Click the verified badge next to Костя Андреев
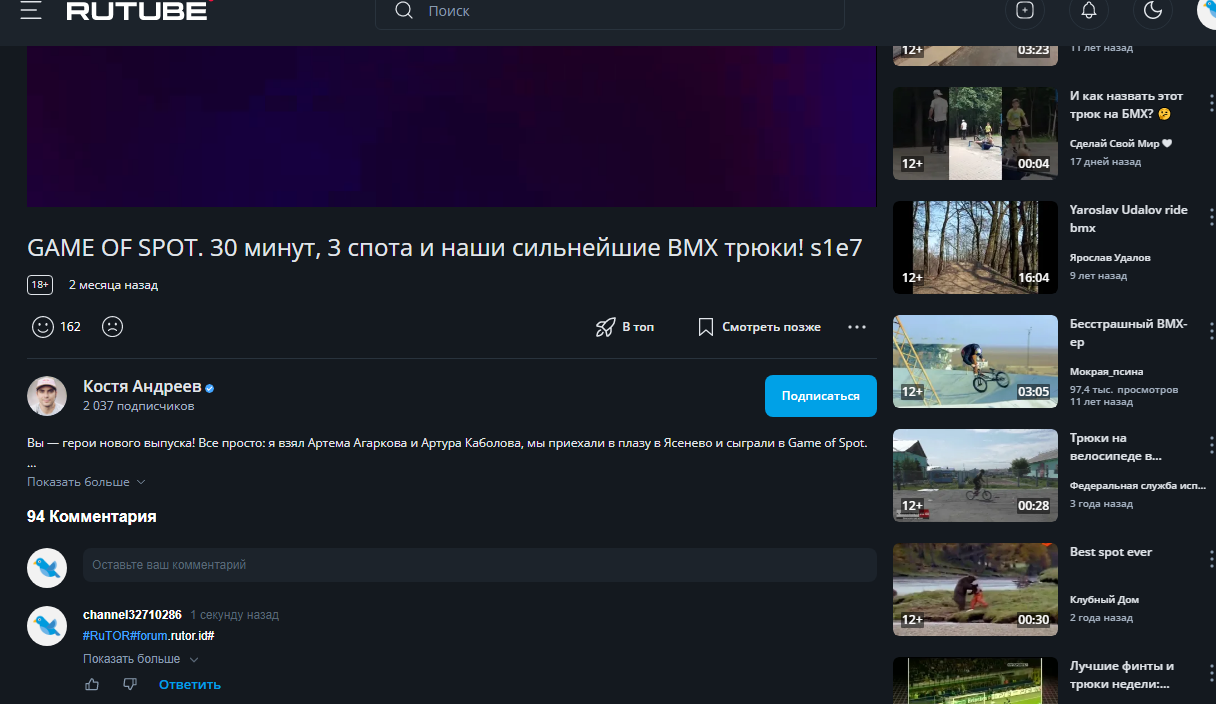The width and height of the screenshot is (1216, 704). tap(210, 387)
